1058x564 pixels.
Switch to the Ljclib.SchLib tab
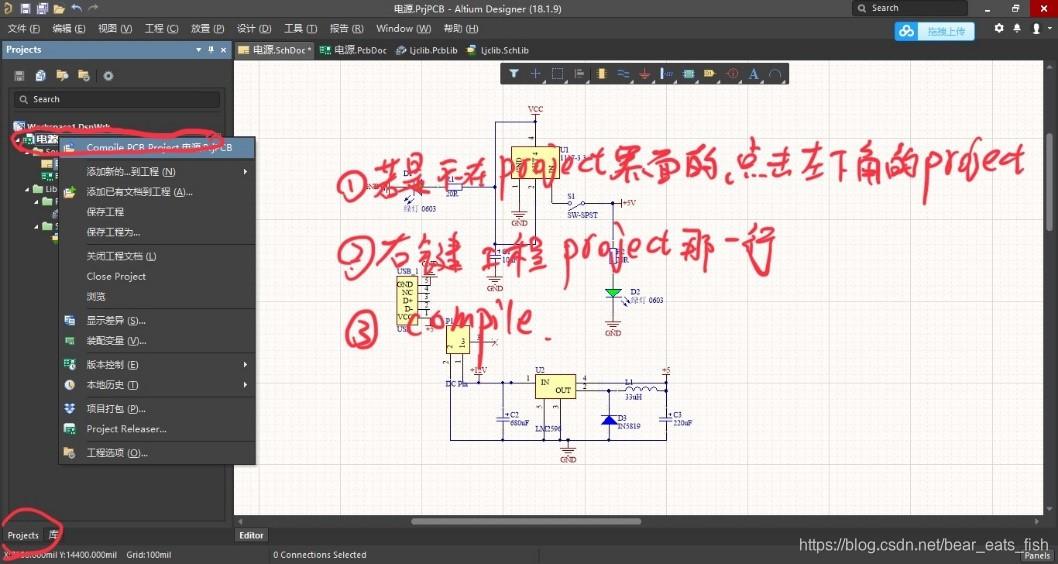click(497, 51)
